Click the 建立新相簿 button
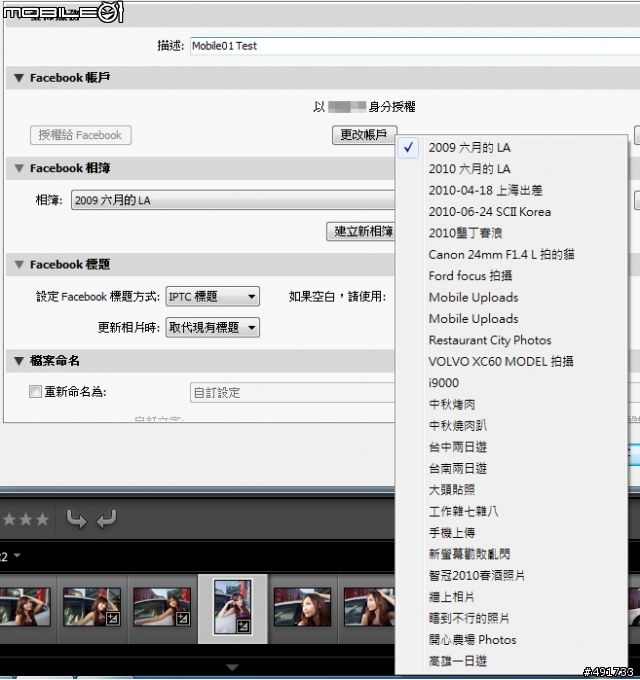Image resolution: width=640 pixels, height=680 pixels. click(362, 231)
